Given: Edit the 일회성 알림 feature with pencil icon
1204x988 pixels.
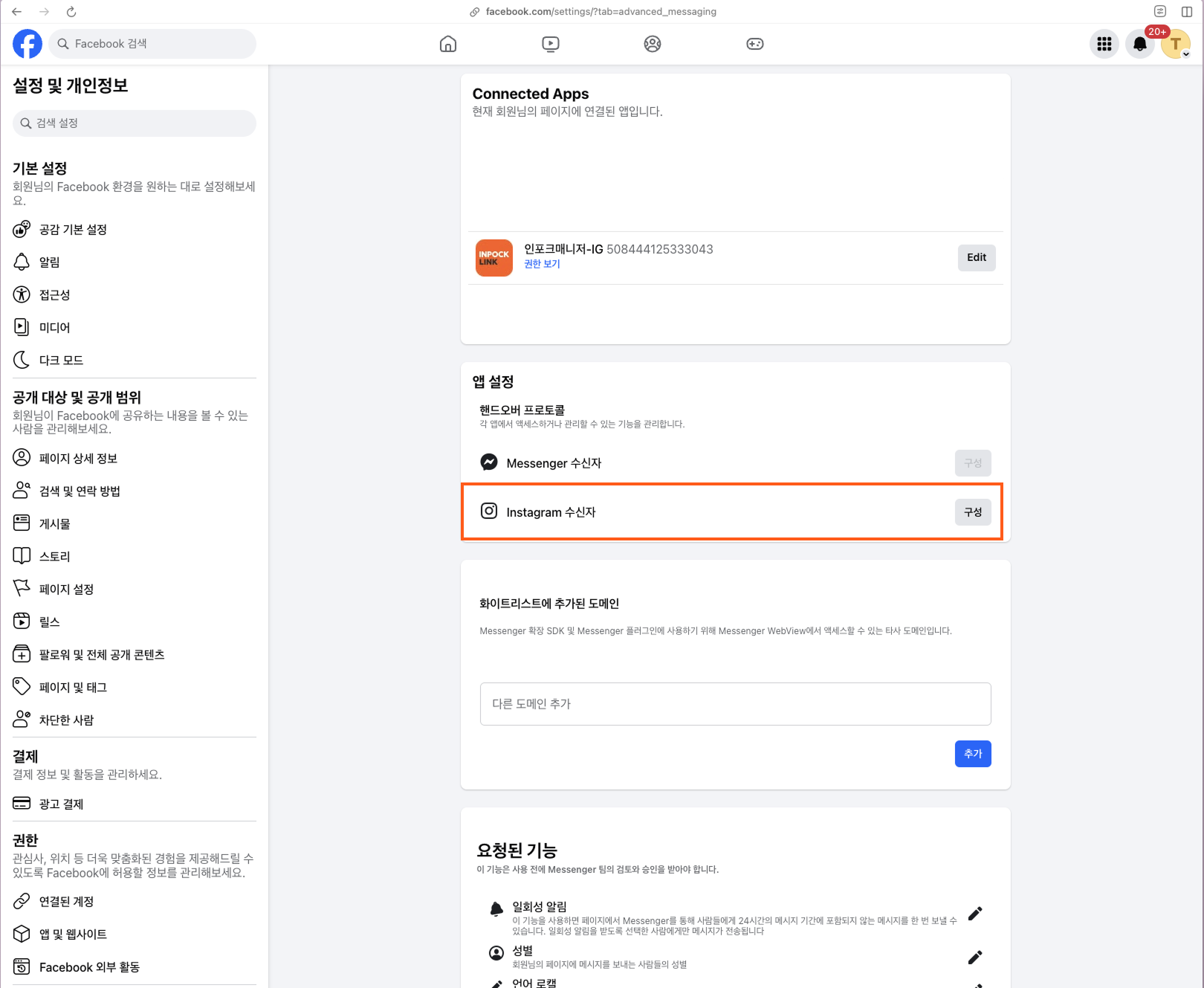Looking at the screenshot, I should (x=975, y=914).
